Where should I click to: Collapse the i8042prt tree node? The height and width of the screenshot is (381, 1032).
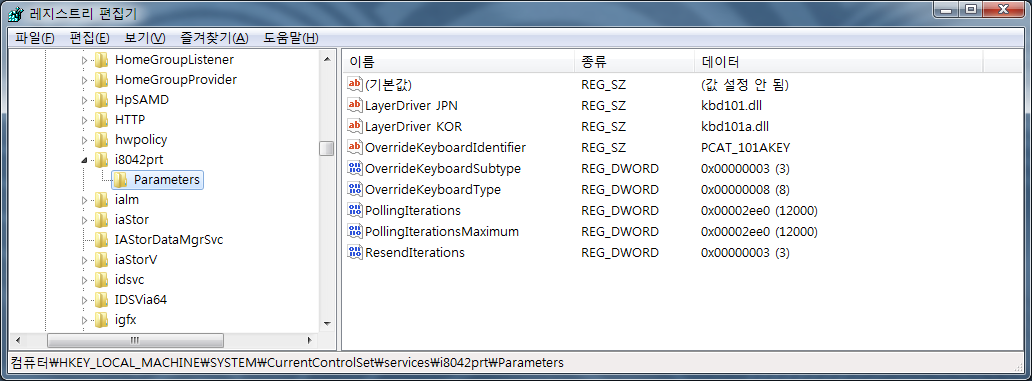(84, 160)
